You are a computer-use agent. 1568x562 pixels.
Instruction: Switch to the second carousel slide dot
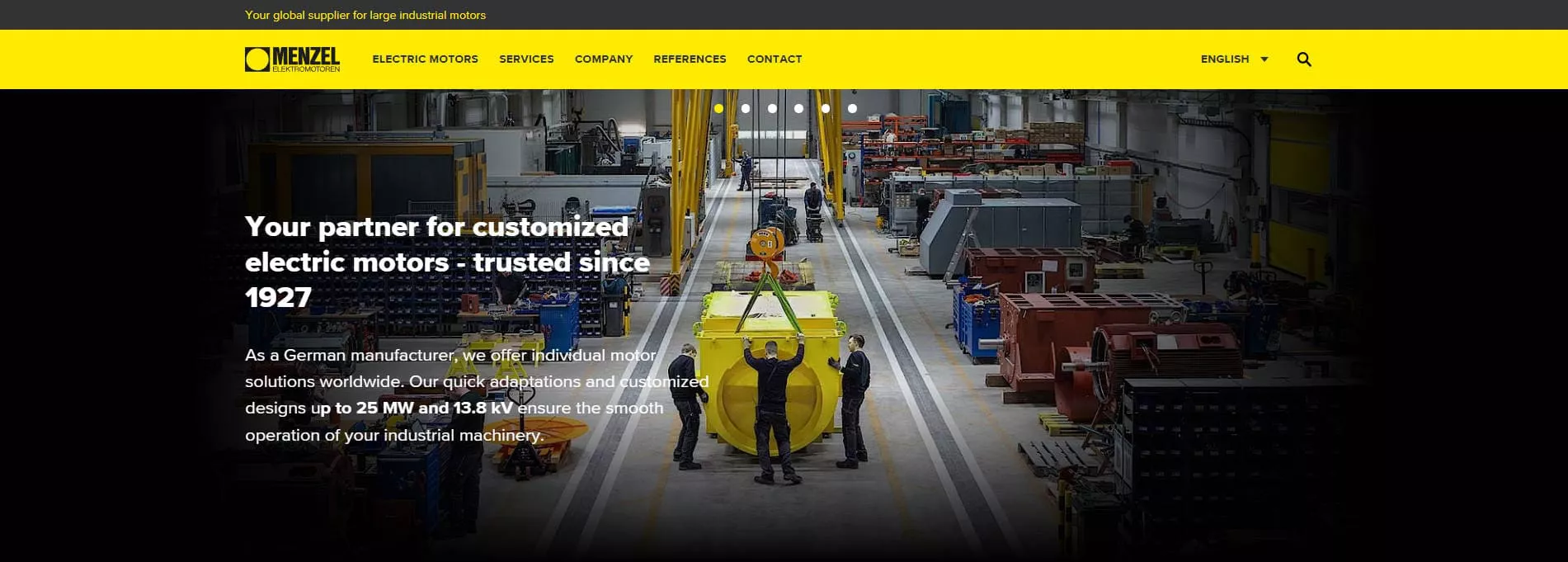[746, 108]
